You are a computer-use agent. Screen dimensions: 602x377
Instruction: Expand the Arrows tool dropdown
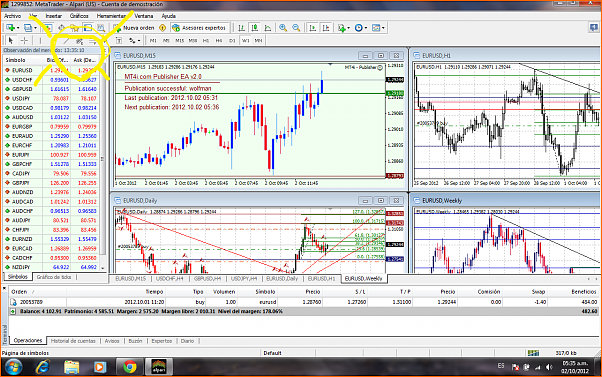pyautogui.click(x=139, y=40)
